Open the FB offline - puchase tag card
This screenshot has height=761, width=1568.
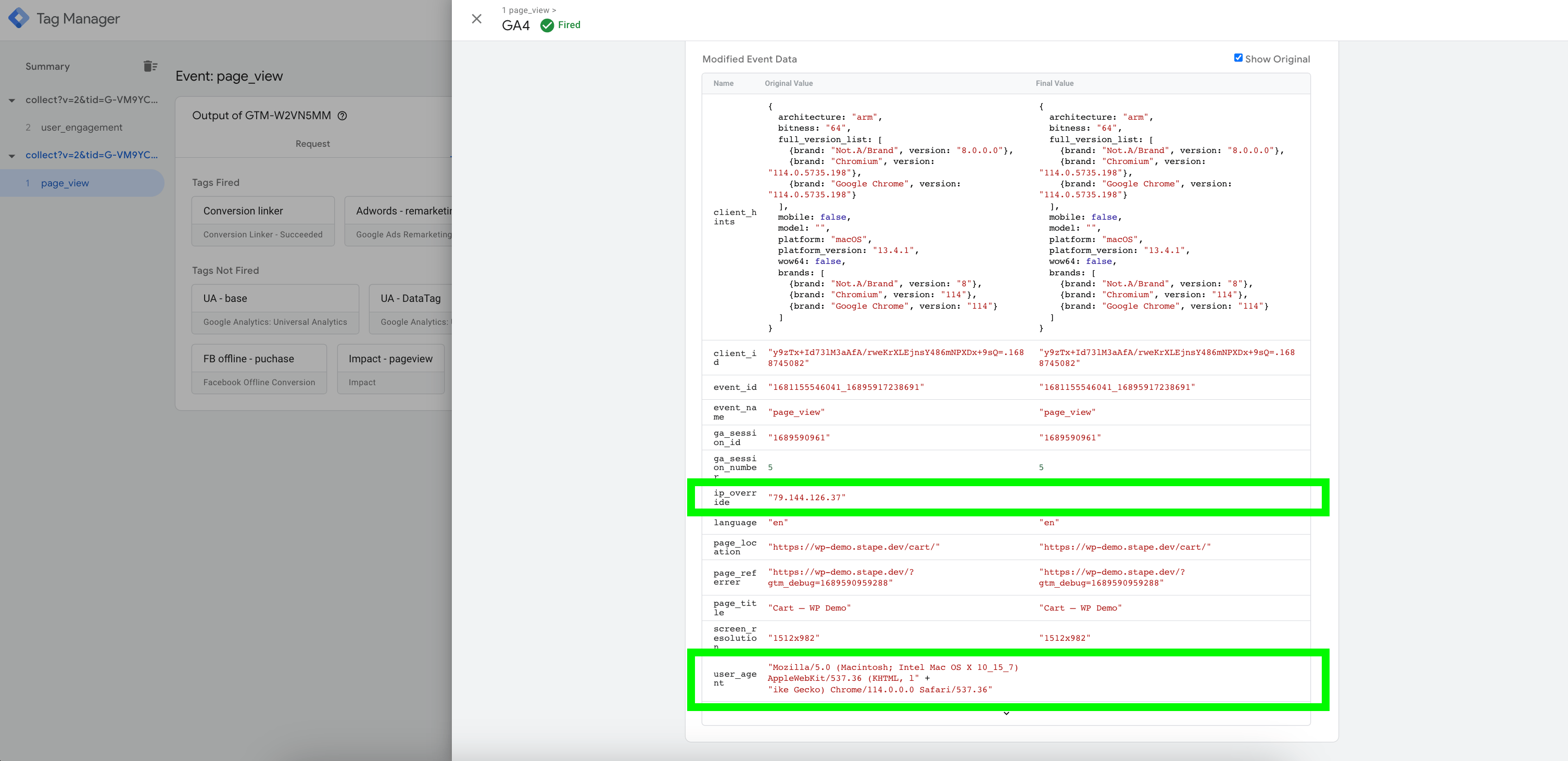tap(259, 369)
